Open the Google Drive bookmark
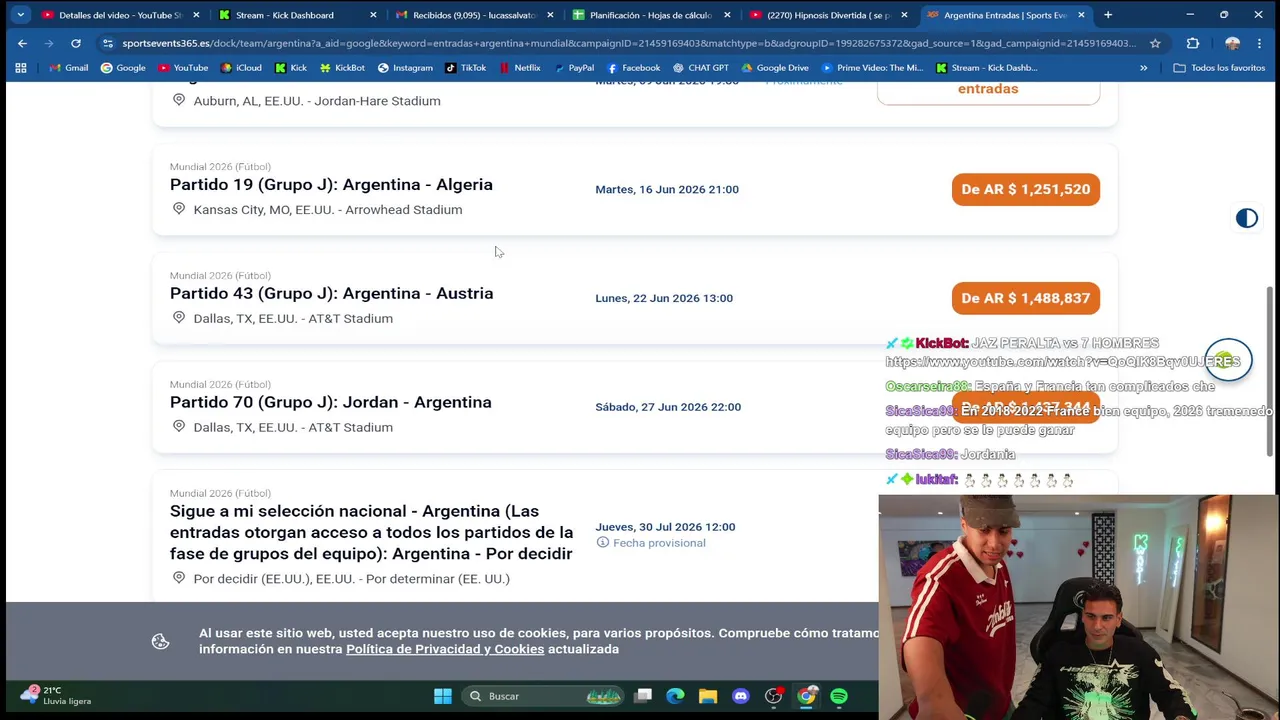Screen dimensions: 1280x720 [x=775, y=68]
